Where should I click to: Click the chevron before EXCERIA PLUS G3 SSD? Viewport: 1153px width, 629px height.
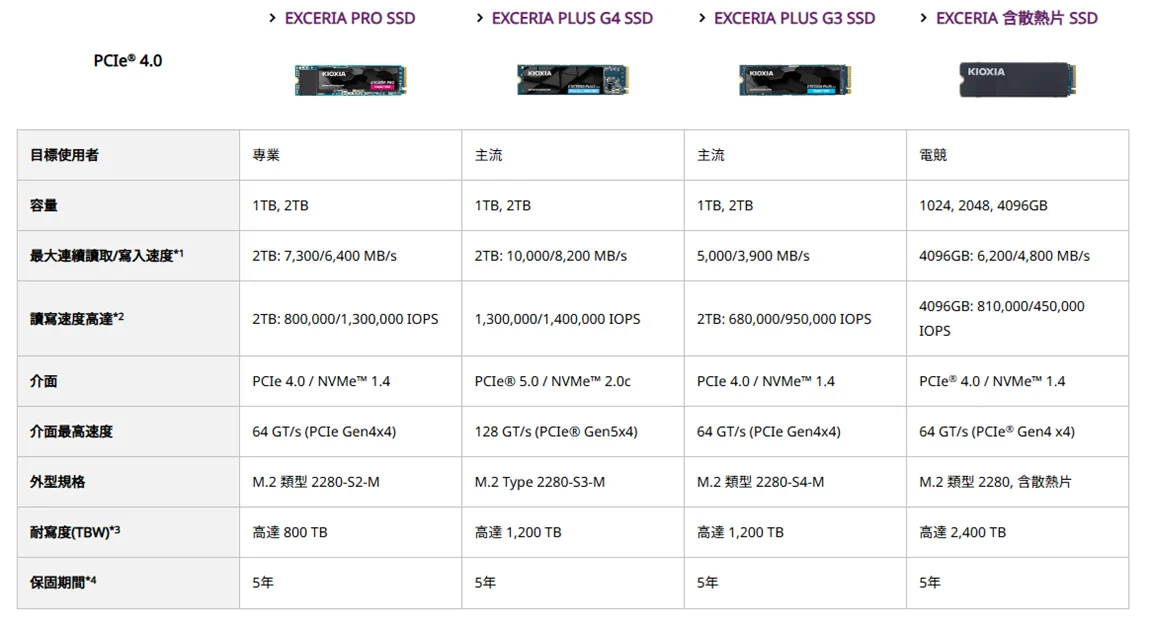click(702, 18)
